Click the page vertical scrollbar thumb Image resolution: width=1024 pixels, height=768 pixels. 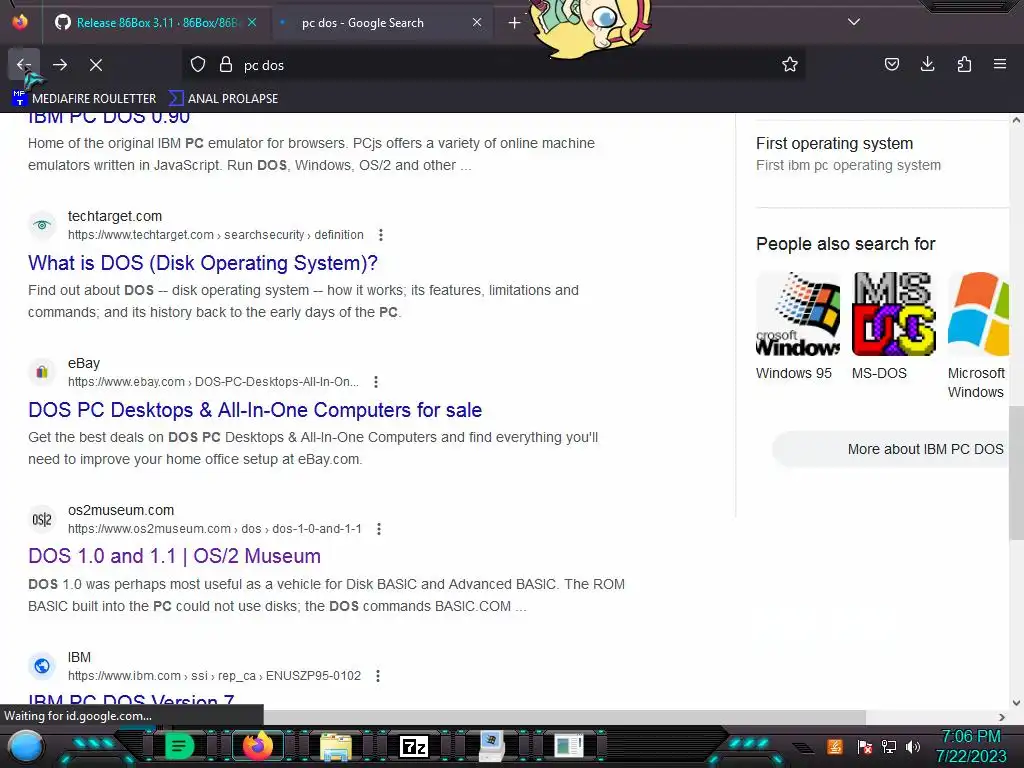tap(1016, 473)
